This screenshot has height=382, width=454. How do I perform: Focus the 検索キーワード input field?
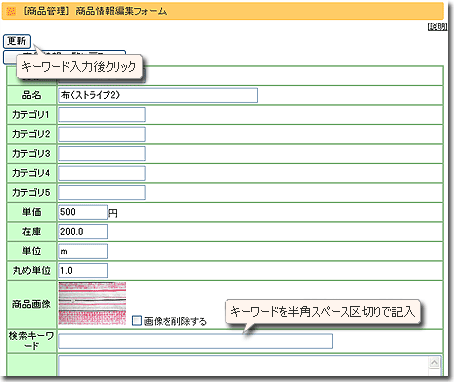[x=196, y=341]
